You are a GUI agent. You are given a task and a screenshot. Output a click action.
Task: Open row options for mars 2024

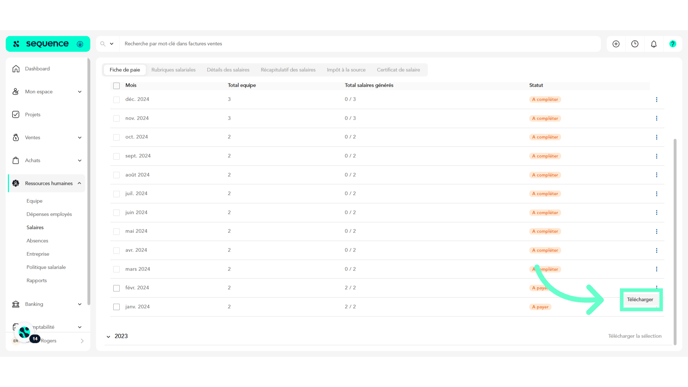click(x=656, y=269)
